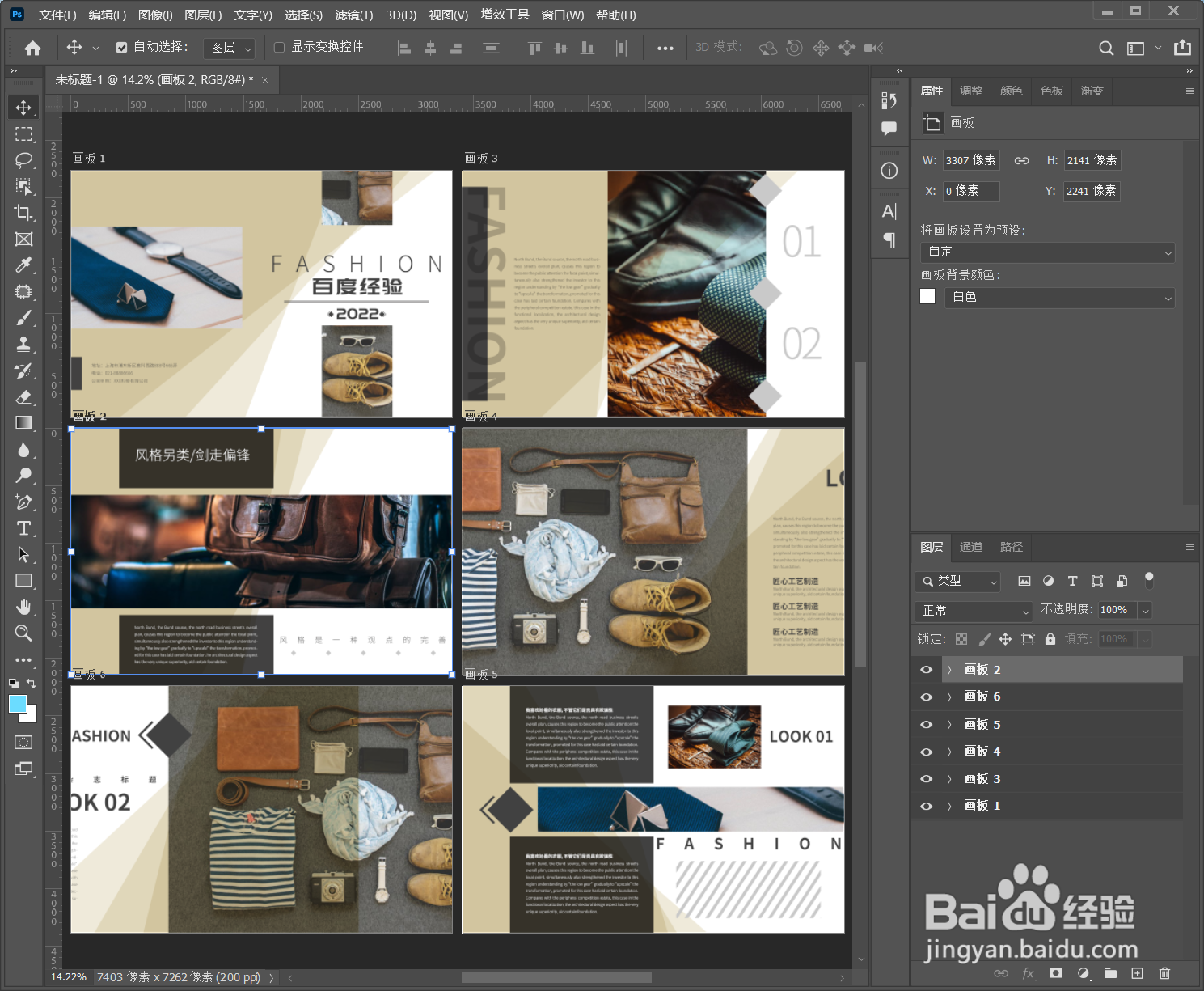Expand the 画板 1 layer group
The height and width of the screenshot is (991, 1204).
[949, 806]
